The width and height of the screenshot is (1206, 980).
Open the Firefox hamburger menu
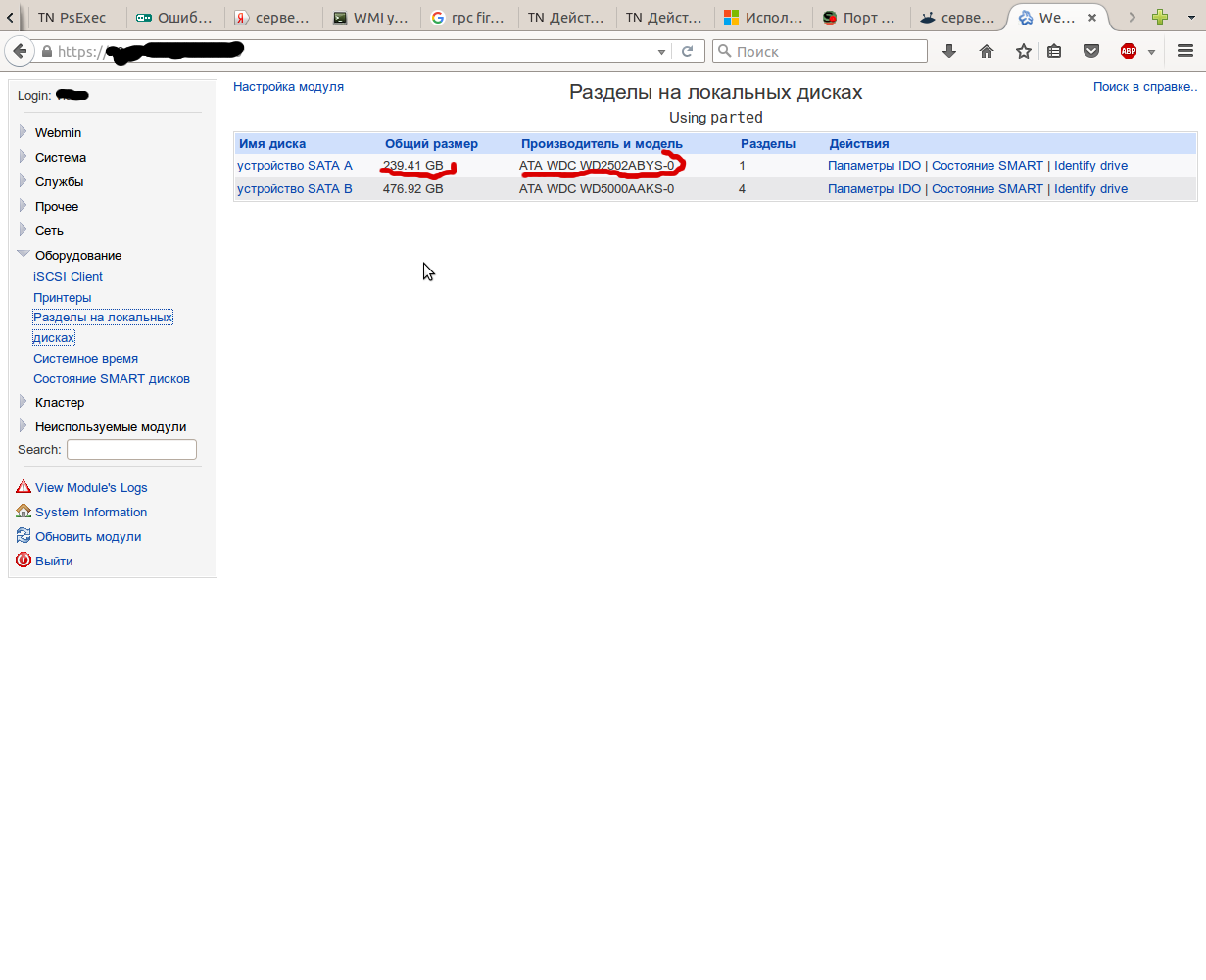1184,51
